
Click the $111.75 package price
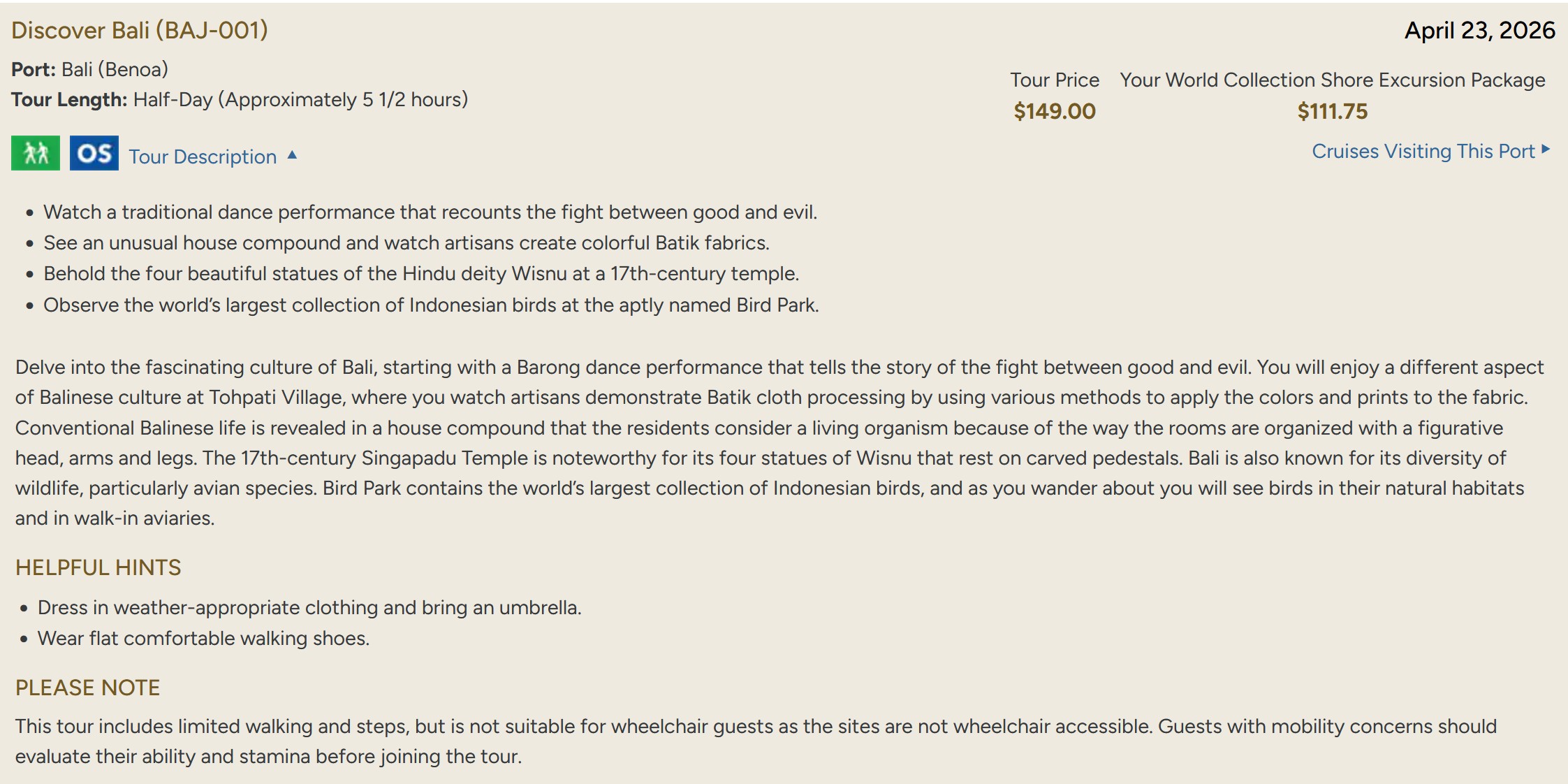[x=1332, y=111]
